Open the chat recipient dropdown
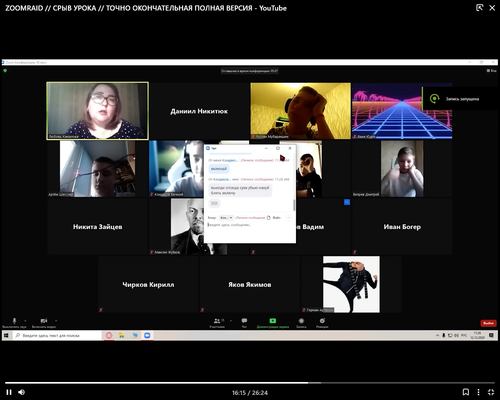500x400 pixels. point(226,218)
